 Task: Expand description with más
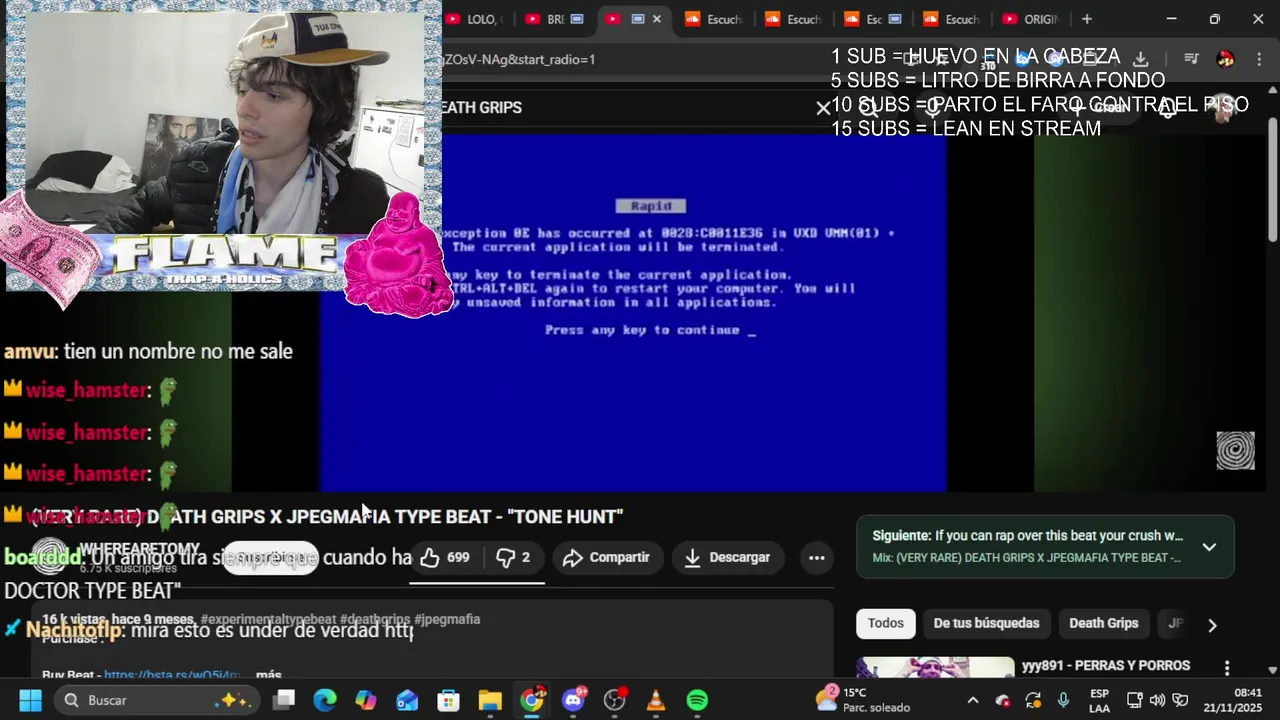(x=269, y=675)
